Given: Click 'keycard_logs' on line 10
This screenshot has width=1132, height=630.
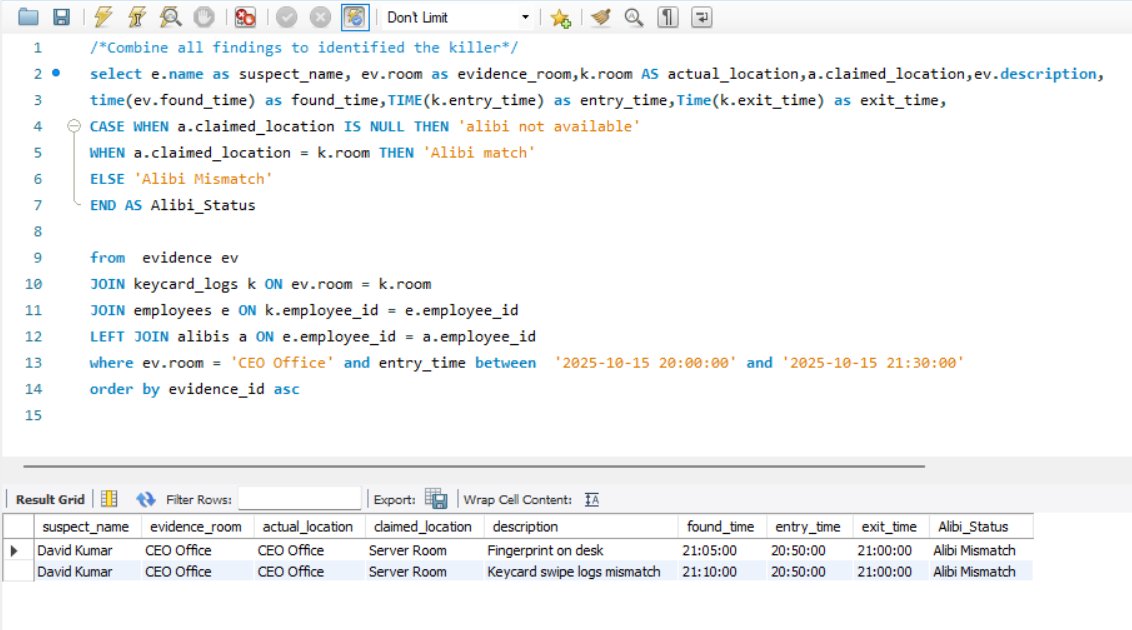Looking at the screenshot, I should [x=186, y=284].
